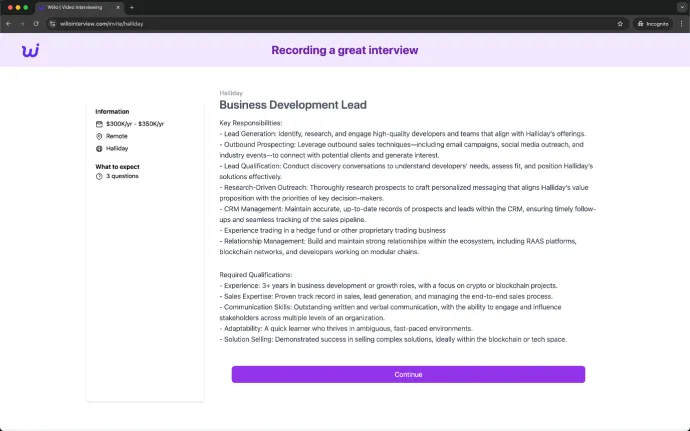Image resolution: width=690 pixels, height=431 pixels.
Task: Click the 'Sales Expertise' qualification line
Action: [386, 296]
